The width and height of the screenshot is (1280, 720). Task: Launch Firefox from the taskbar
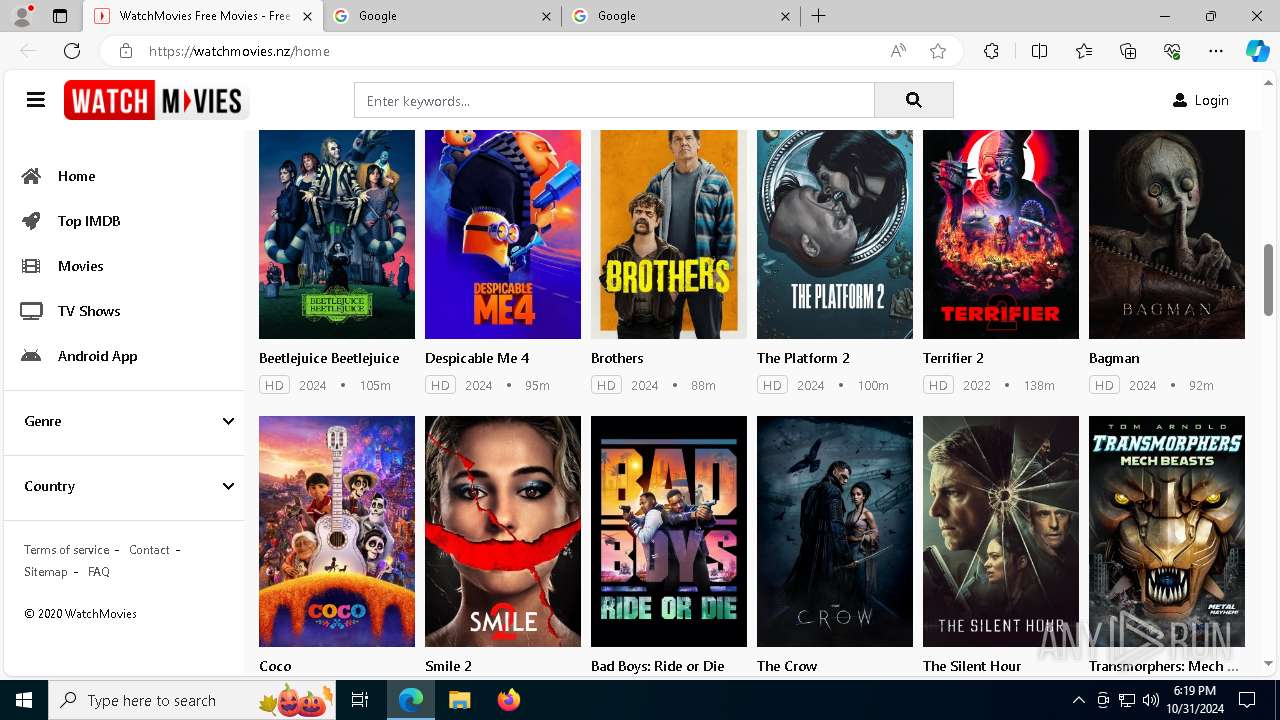508,700
